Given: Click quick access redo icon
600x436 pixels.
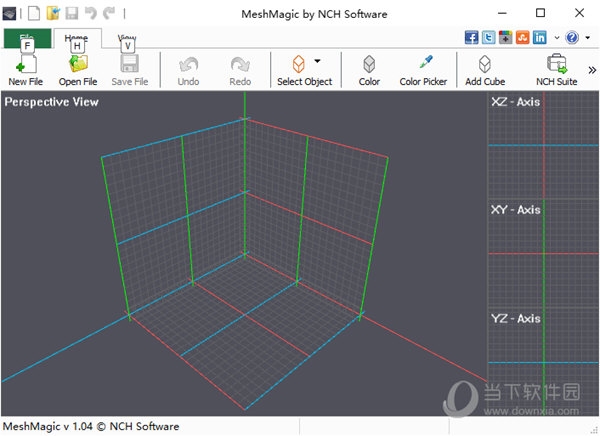Looking at the screenshot, I should [109, 13].
